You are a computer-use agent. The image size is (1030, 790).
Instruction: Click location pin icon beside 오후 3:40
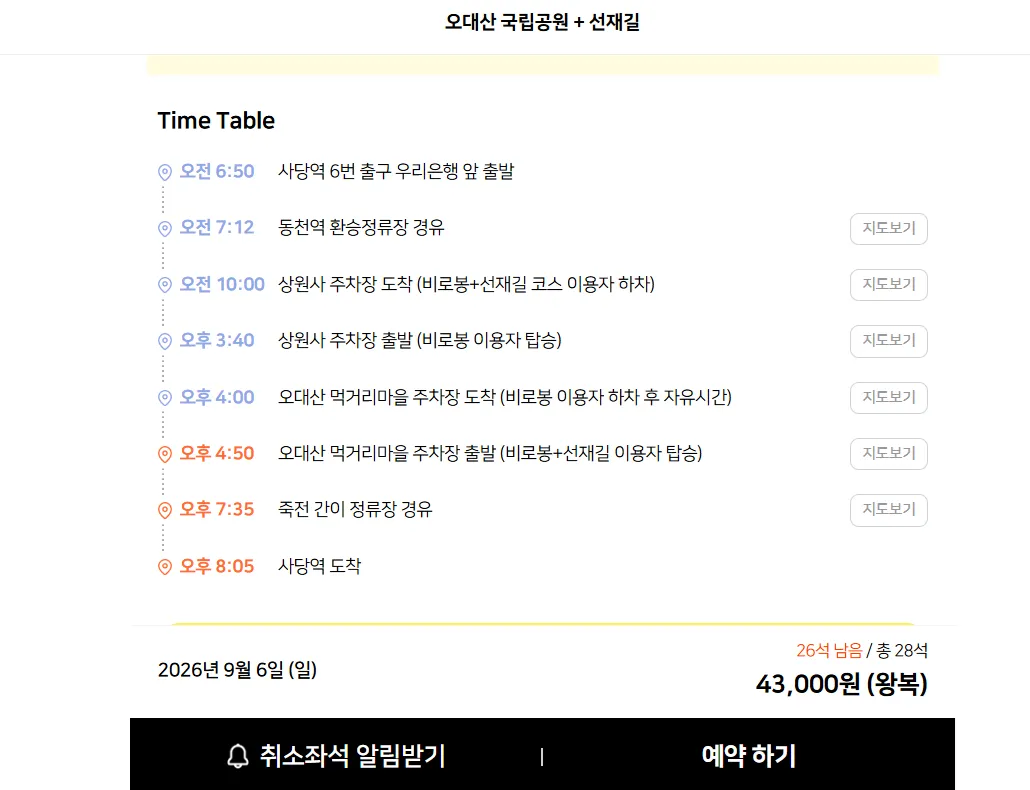[165, 341]
